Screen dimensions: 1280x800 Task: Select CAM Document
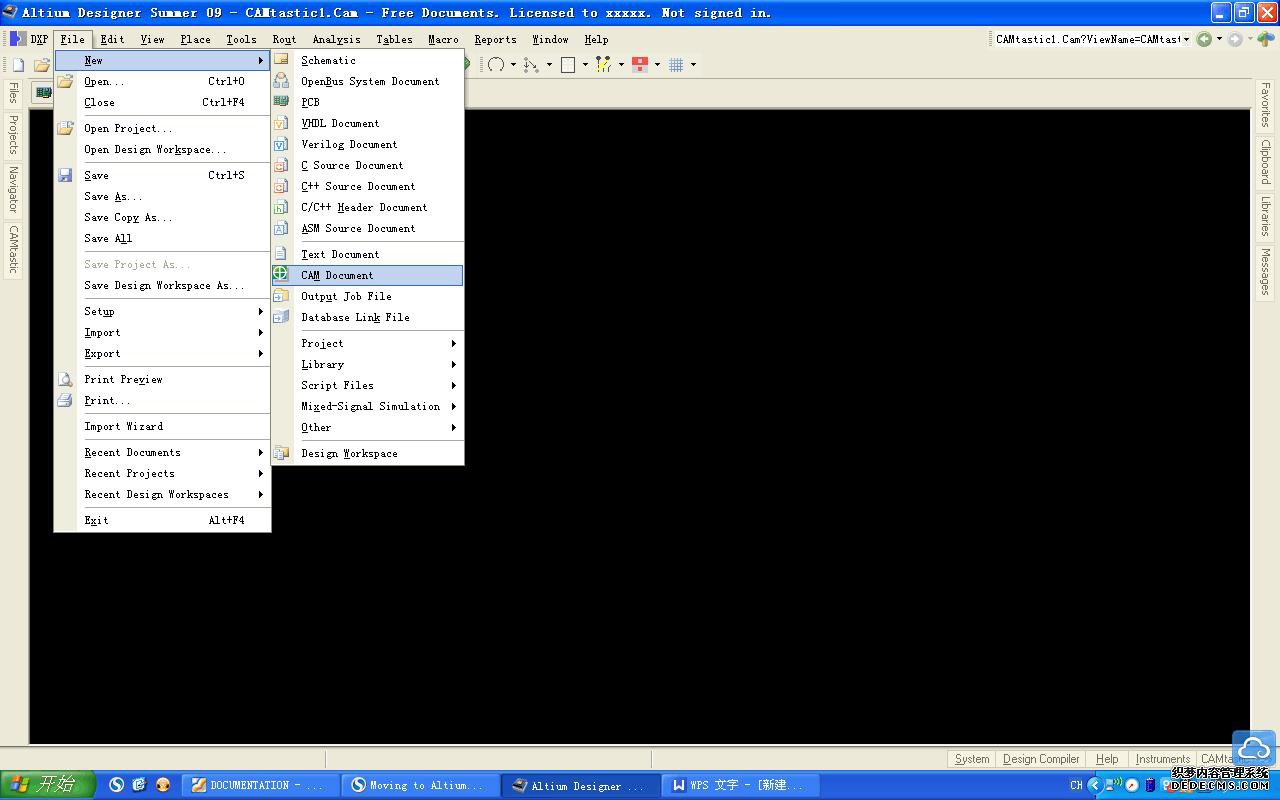coord(367,275)
